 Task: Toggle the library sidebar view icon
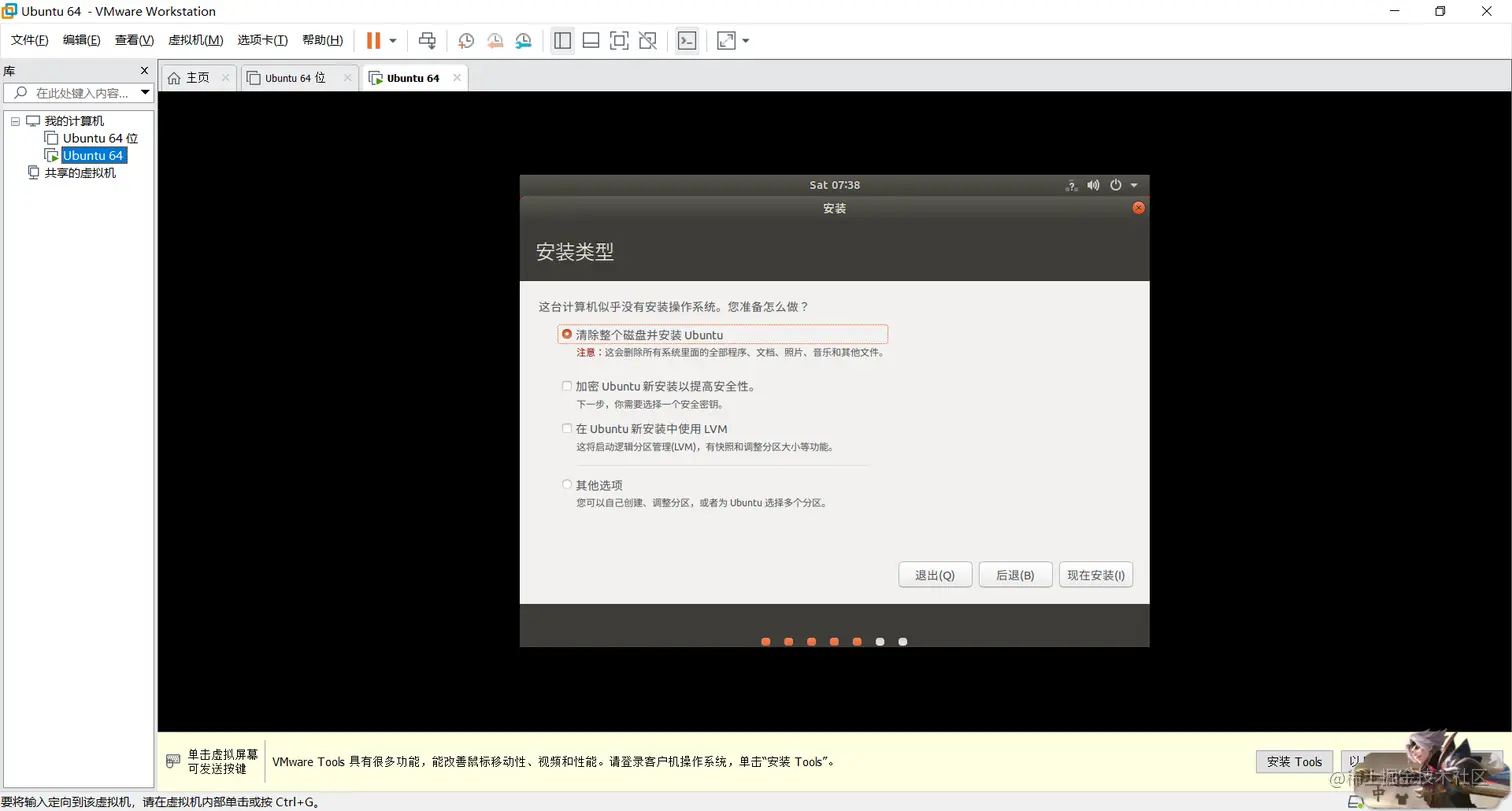(x=562, y=41)
